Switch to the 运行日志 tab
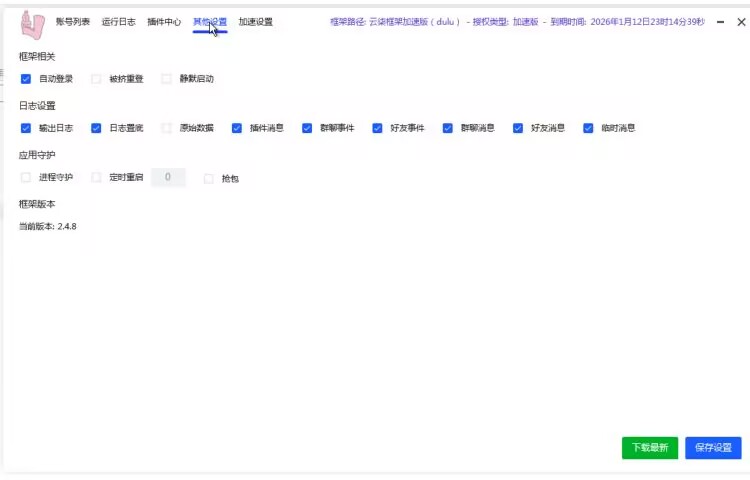The image size is (750, 480). [x=118, y=22]
